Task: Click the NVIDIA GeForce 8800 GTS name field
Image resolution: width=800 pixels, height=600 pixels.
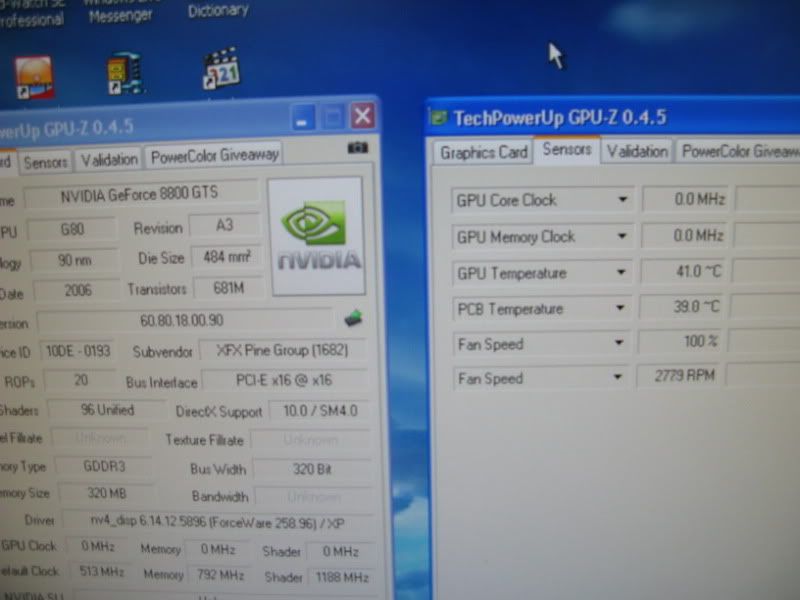Action: [x=140, y=194]
